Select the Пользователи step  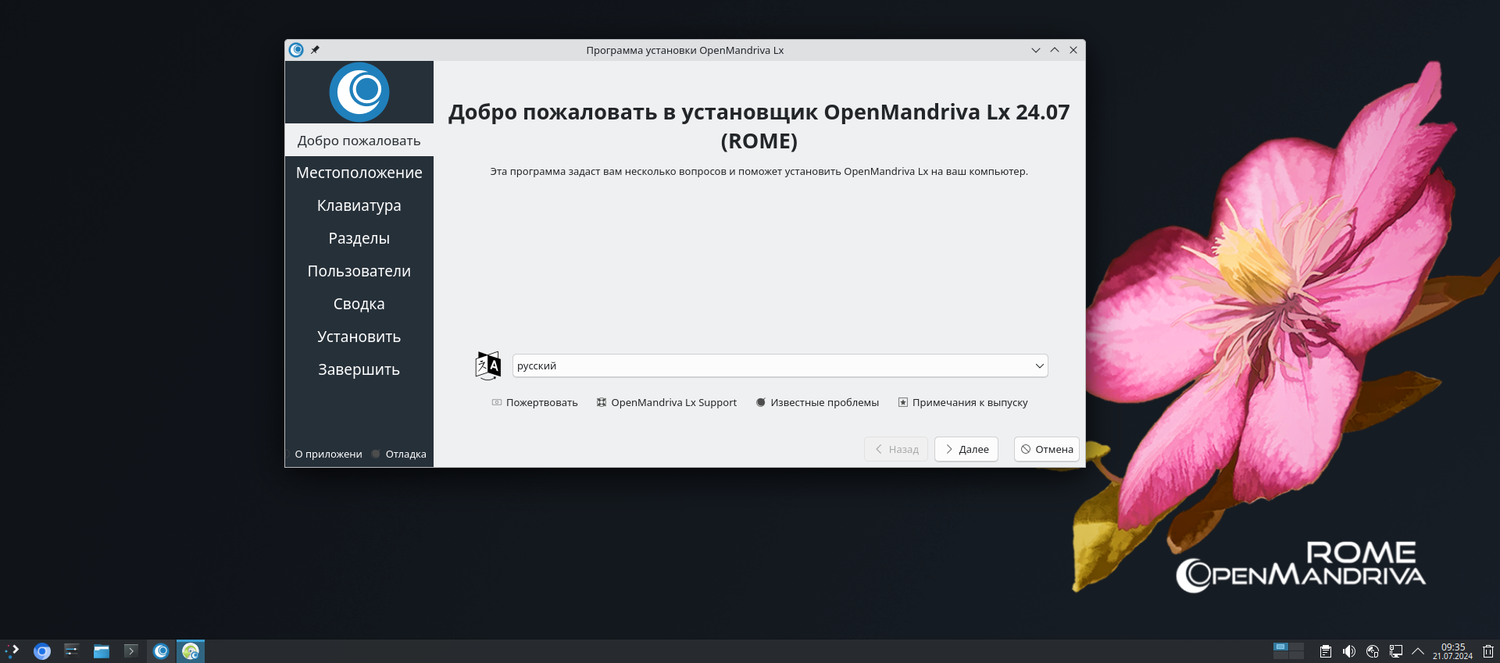point(359,271)
